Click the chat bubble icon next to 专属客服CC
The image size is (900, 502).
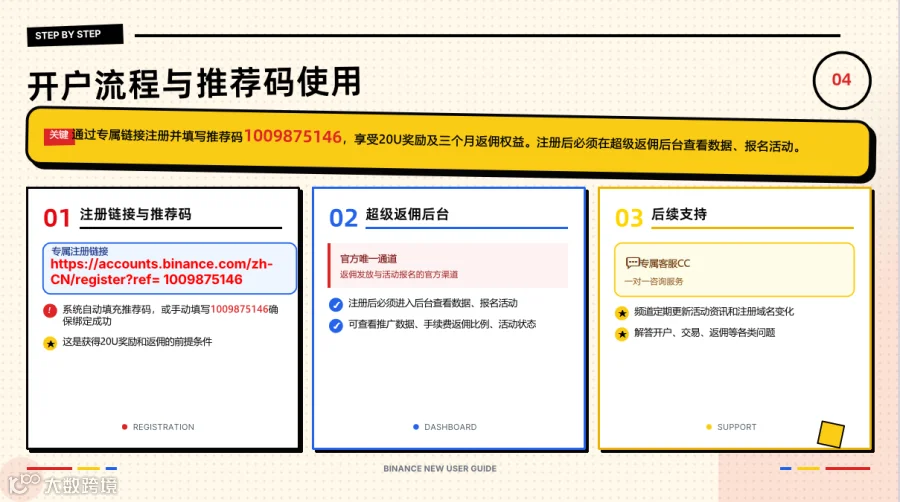click(x=632, y=263)
